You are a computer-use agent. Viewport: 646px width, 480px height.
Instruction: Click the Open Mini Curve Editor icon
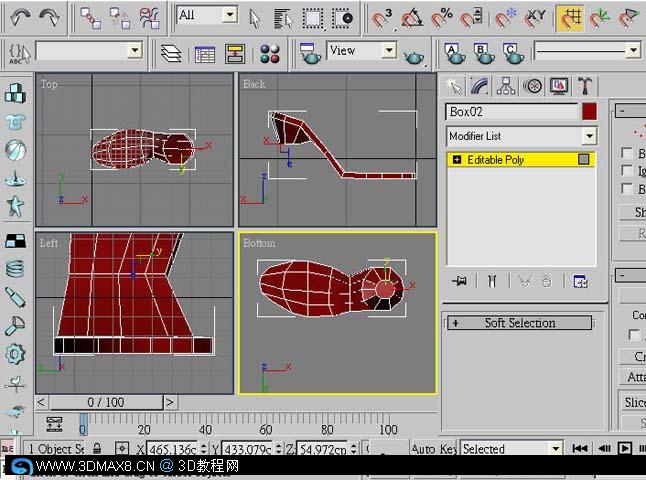tap(54, 424)
